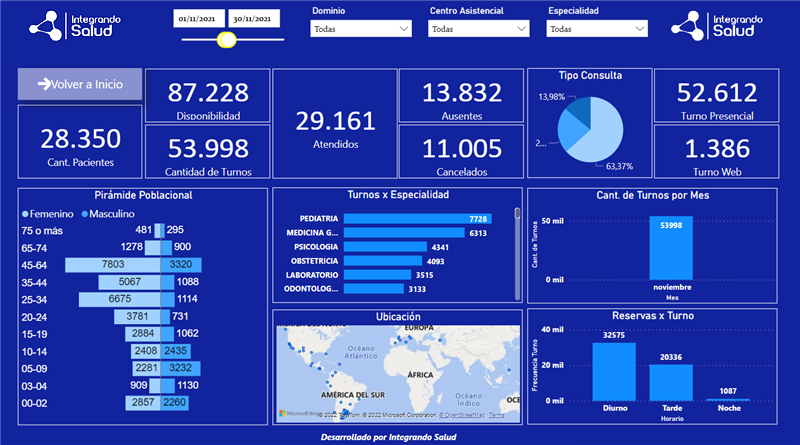Click the Femenino legend marker

(x=25, y=214)
